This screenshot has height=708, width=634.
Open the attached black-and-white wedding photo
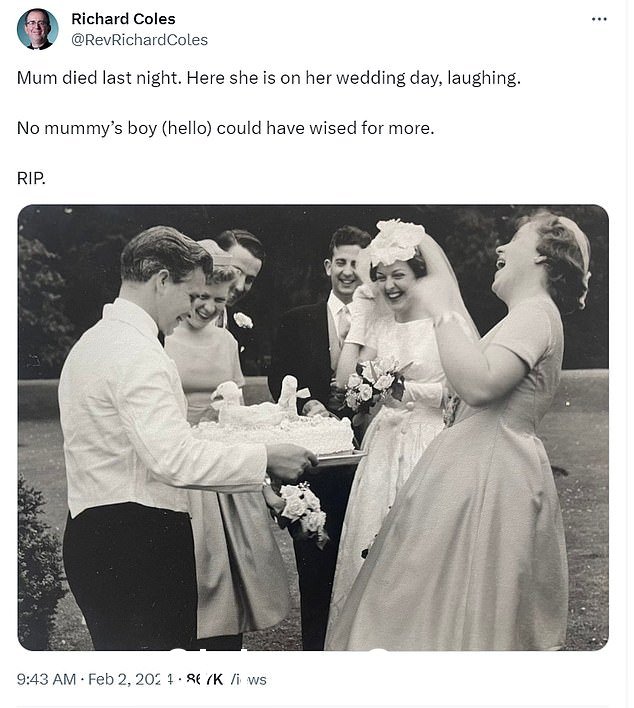click(313, 427)
